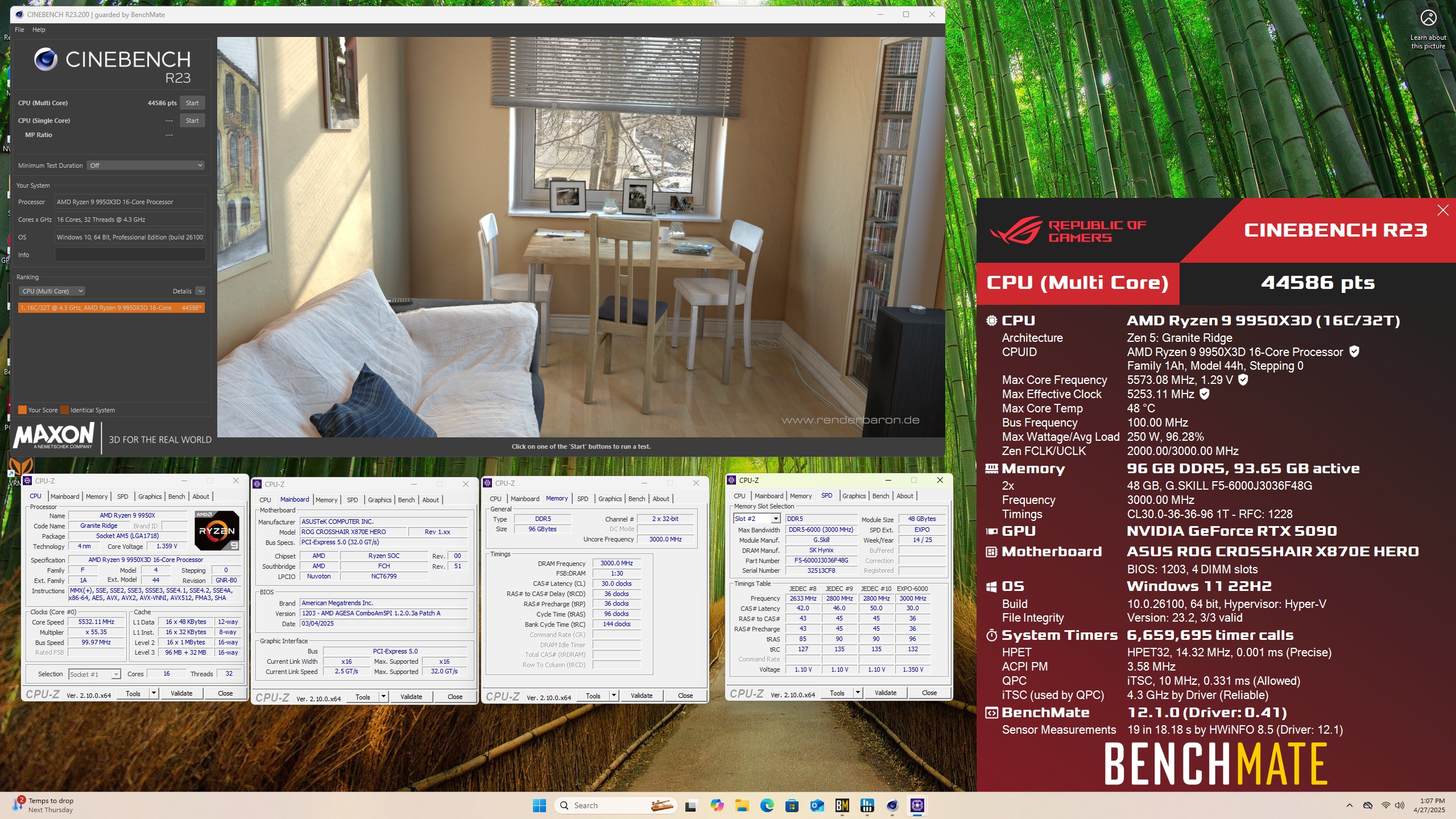Click Validate in Mainboard CPU-Z window
1456x819 pixels.
411,697
